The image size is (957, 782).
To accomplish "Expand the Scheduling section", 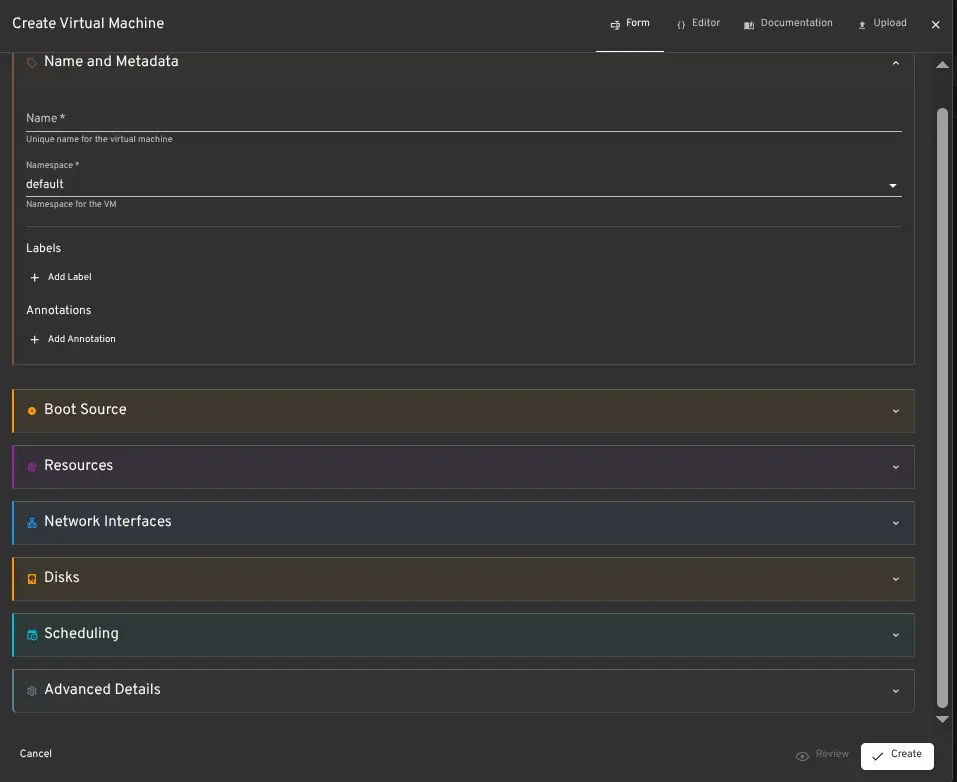I will point(895,635).
